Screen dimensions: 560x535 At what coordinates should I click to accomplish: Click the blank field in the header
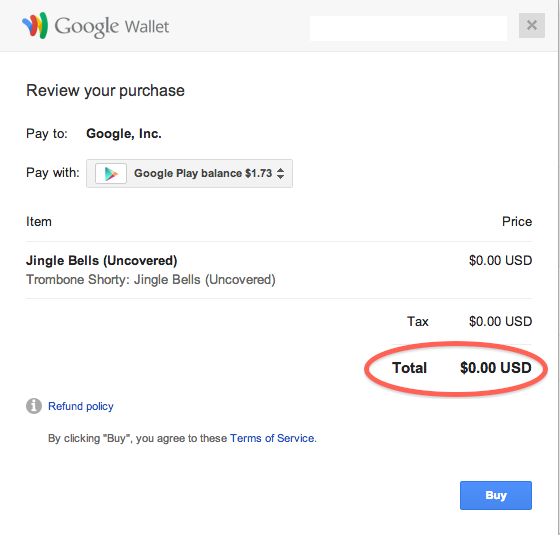[408, 28]
